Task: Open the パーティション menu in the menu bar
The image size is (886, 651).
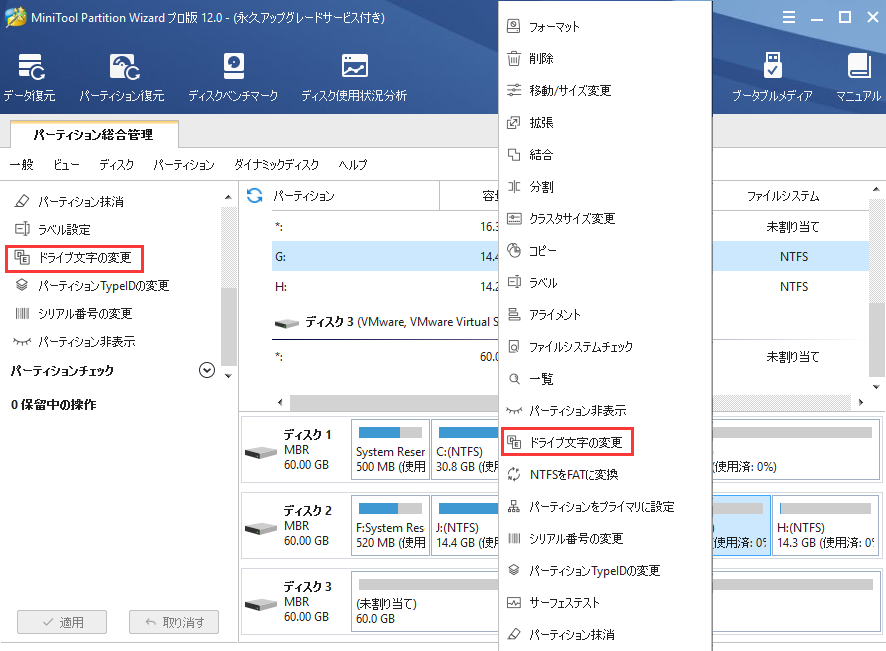Action: pyautogui.click(x=183, y=165)
